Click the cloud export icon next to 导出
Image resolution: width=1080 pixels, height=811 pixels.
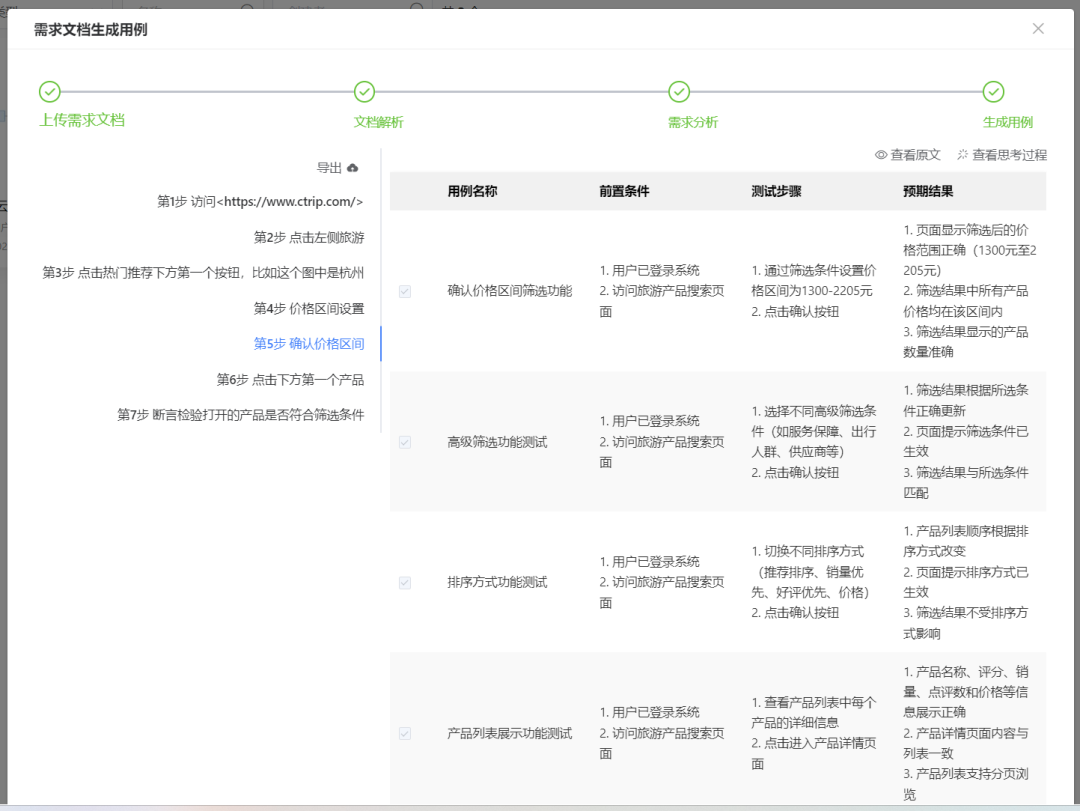click(353, 168)
